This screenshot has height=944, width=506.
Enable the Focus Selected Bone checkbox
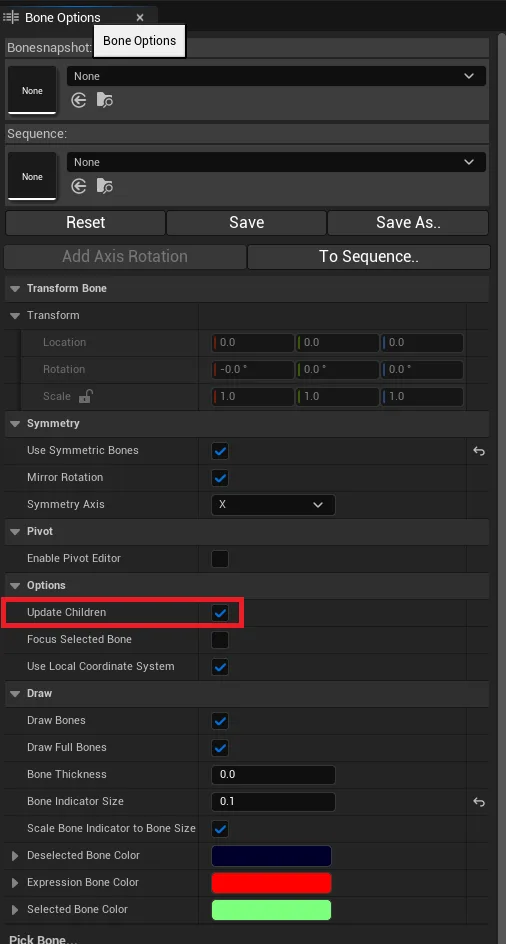220,640
